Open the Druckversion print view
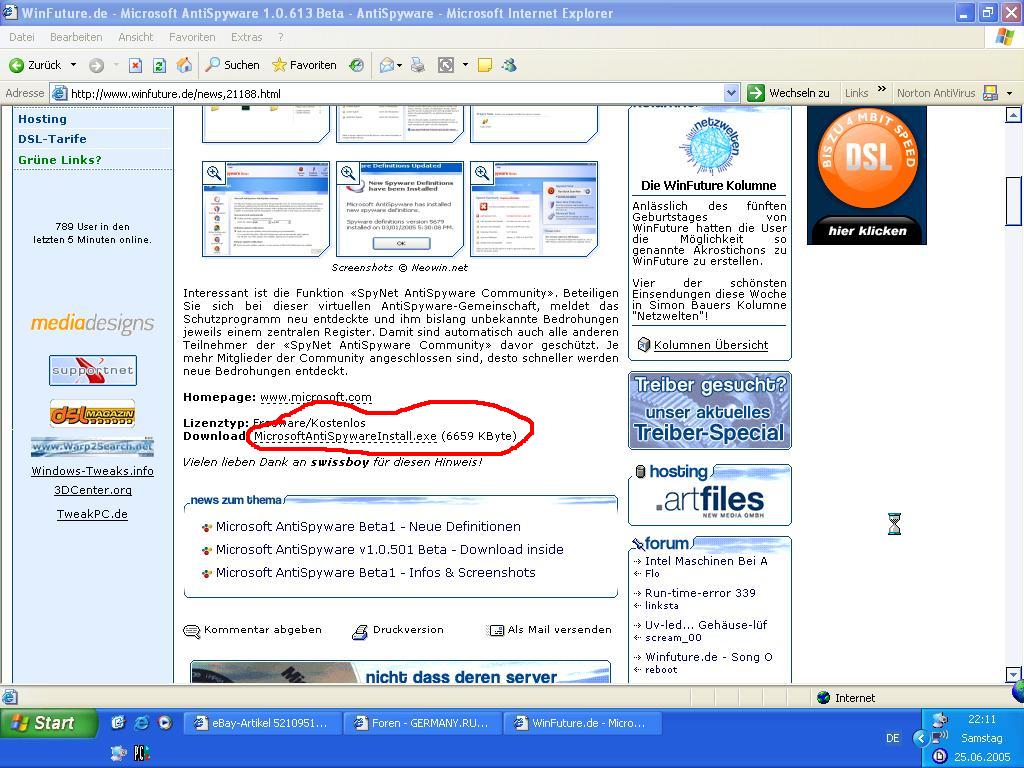The height and width of the screenshot is (768, 1024). (398, 630)
